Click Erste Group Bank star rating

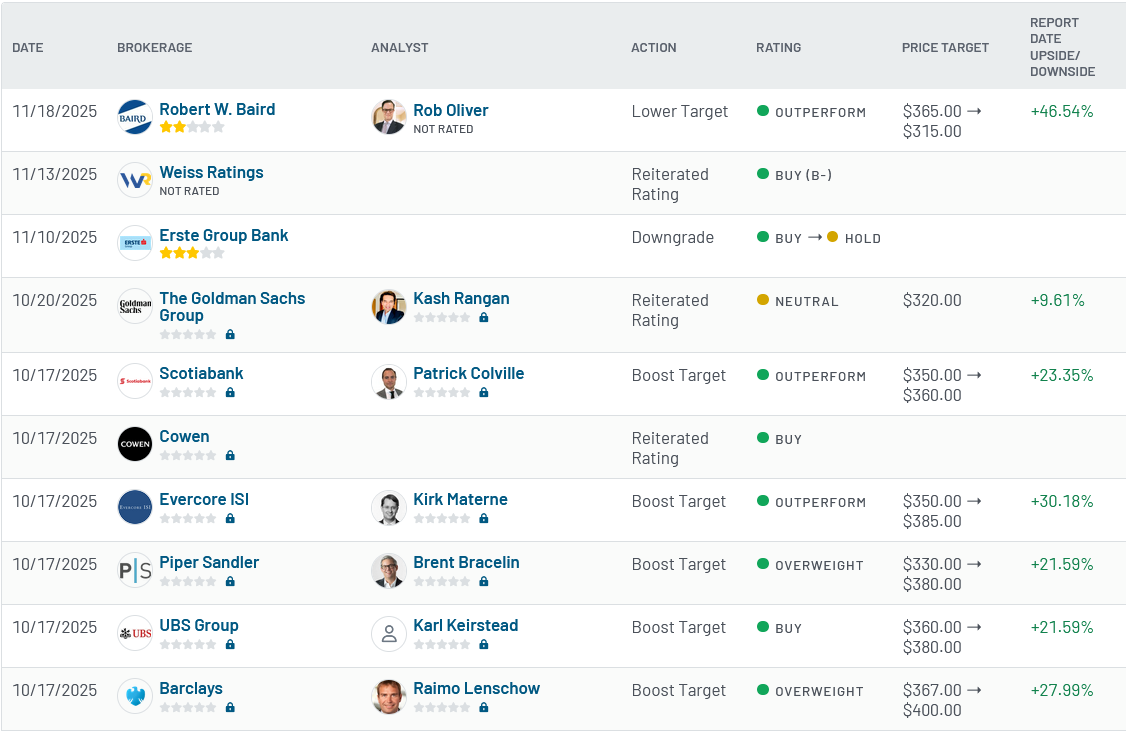[x=192, y=253]
